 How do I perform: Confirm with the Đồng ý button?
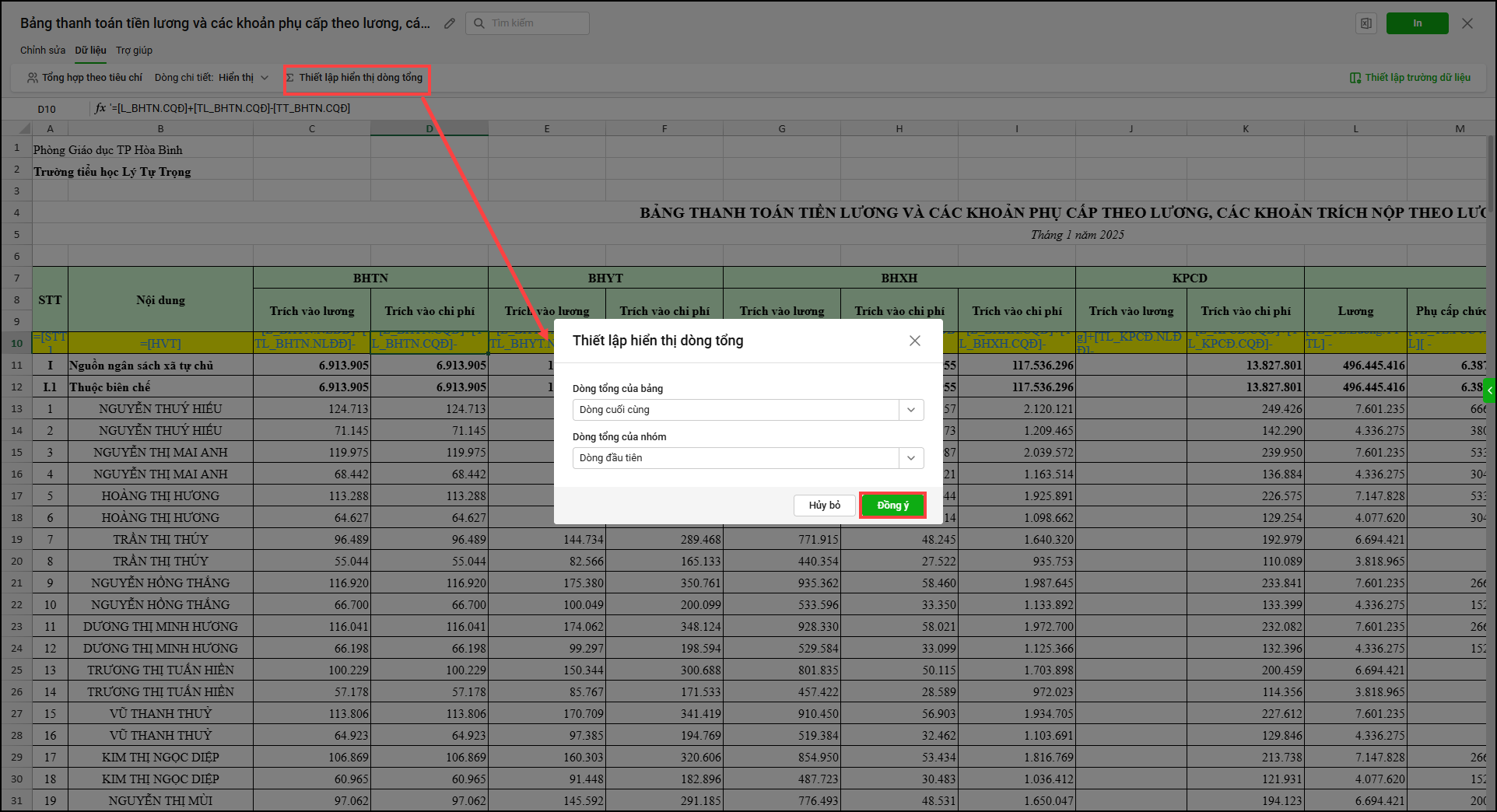[892, 506]
